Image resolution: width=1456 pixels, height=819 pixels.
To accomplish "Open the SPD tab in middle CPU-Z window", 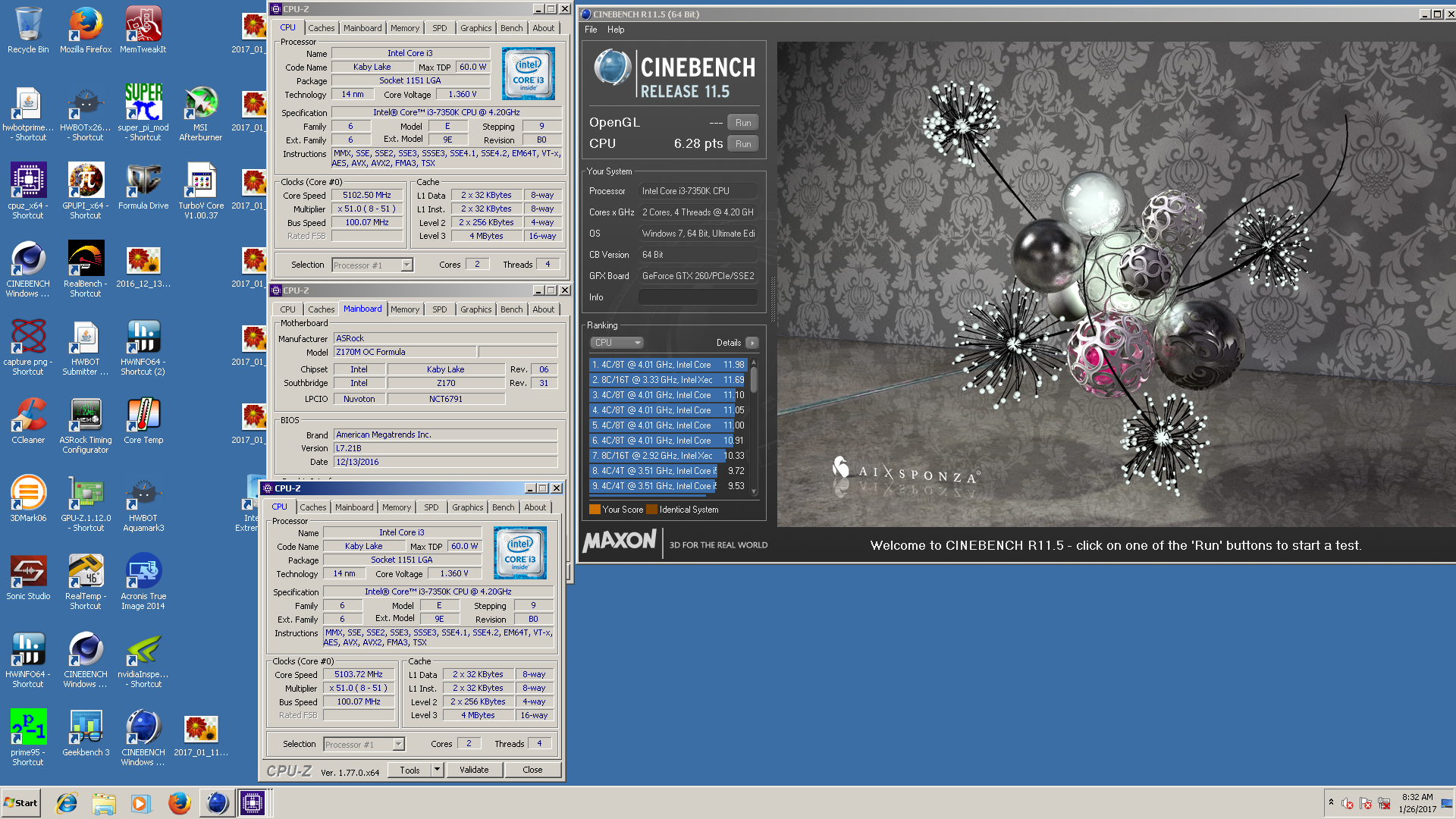I will click(x=440, y=309).
